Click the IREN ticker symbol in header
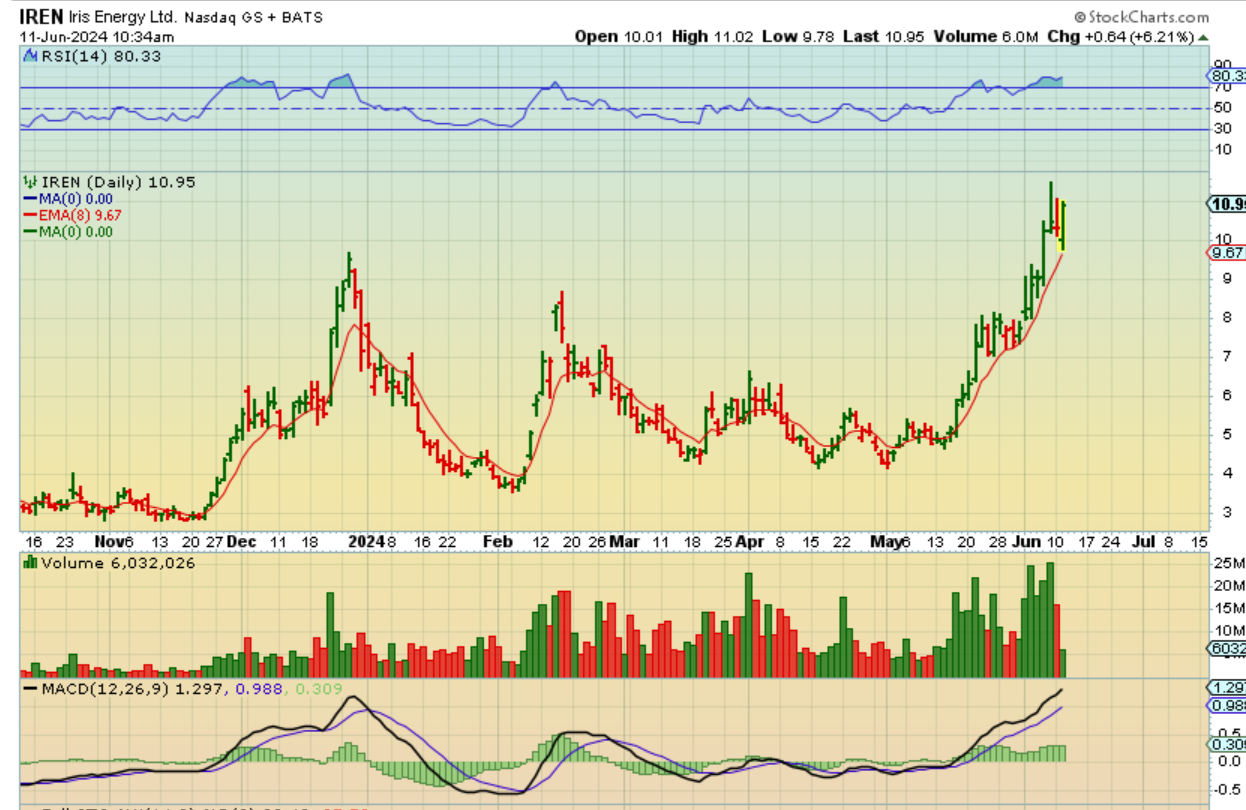1246x810 pixels. 43,17
